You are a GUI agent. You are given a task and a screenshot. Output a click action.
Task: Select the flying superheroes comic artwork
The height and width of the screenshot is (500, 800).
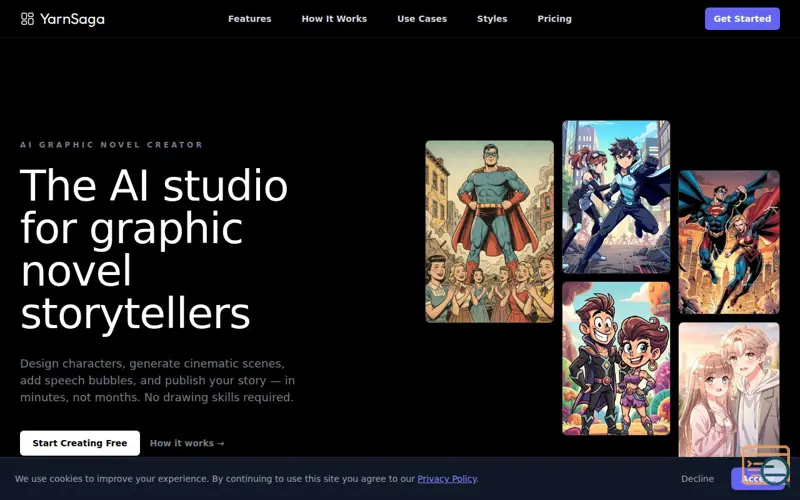729,242
